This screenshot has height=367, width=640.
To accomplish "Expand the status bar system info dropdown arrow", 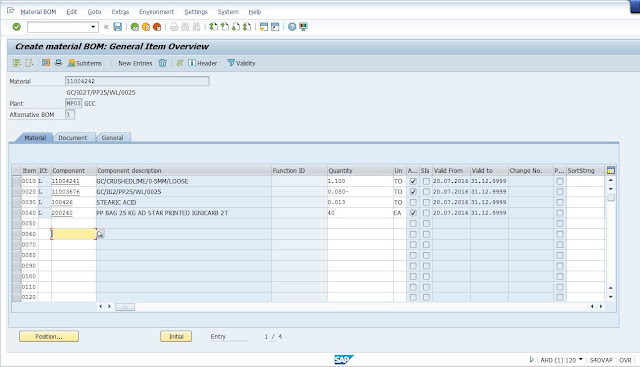I will tap(581, 360).
